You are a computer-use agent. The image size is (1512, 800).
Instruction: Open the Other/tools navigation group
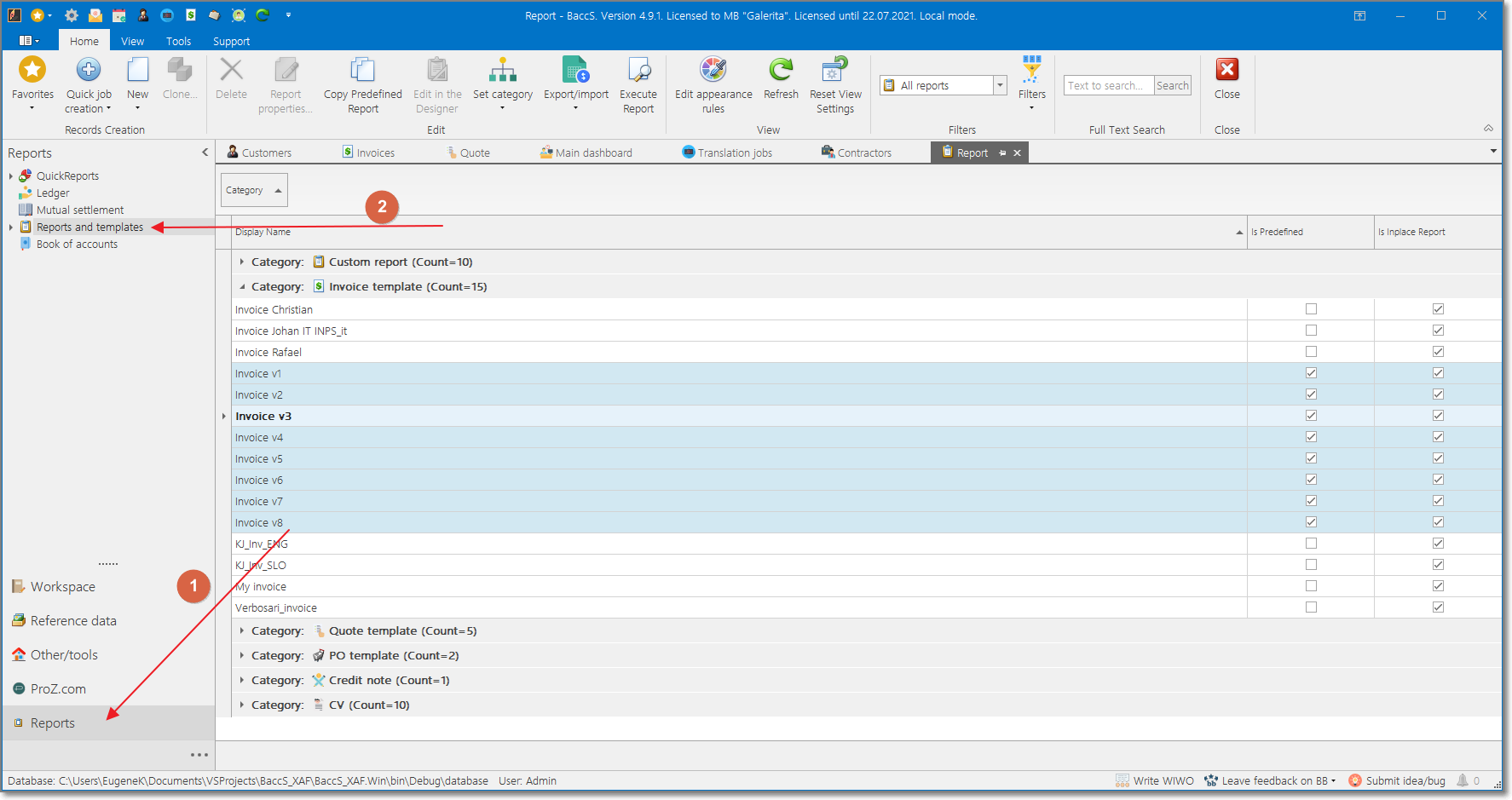64,655
